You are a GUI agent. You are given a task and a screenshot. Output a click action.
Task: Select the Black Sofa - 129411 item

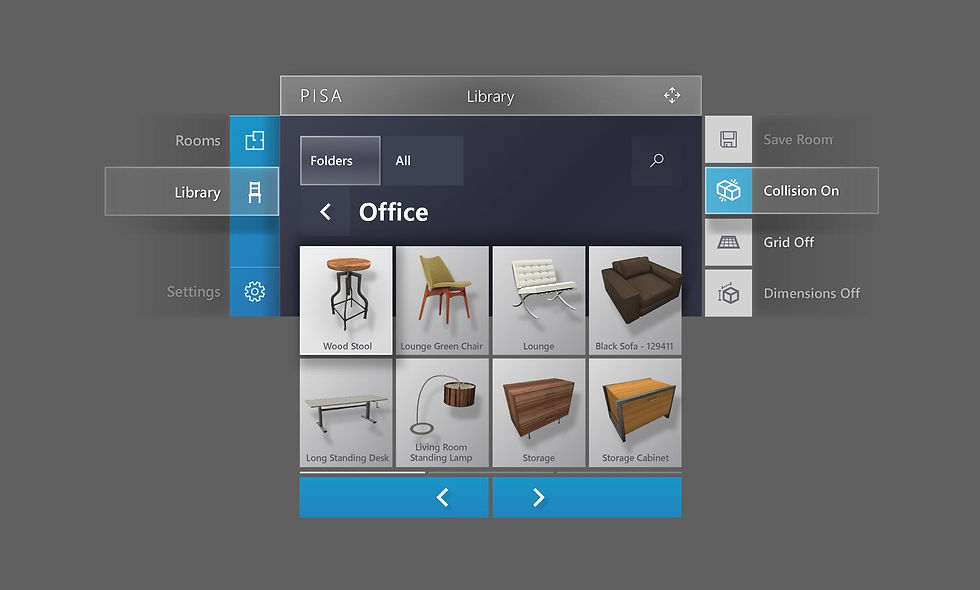tap(635, 301)
